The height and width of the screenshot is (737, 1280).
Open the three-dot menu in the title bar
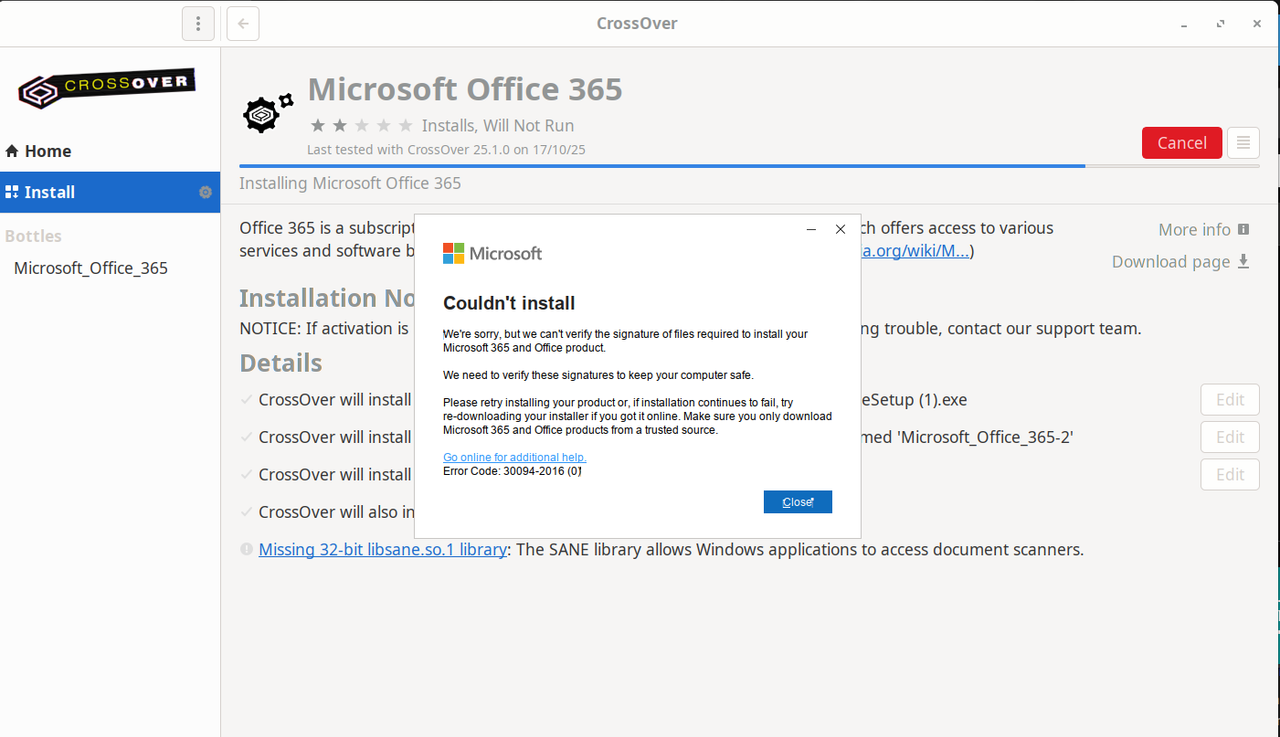(x=198, y=24)
